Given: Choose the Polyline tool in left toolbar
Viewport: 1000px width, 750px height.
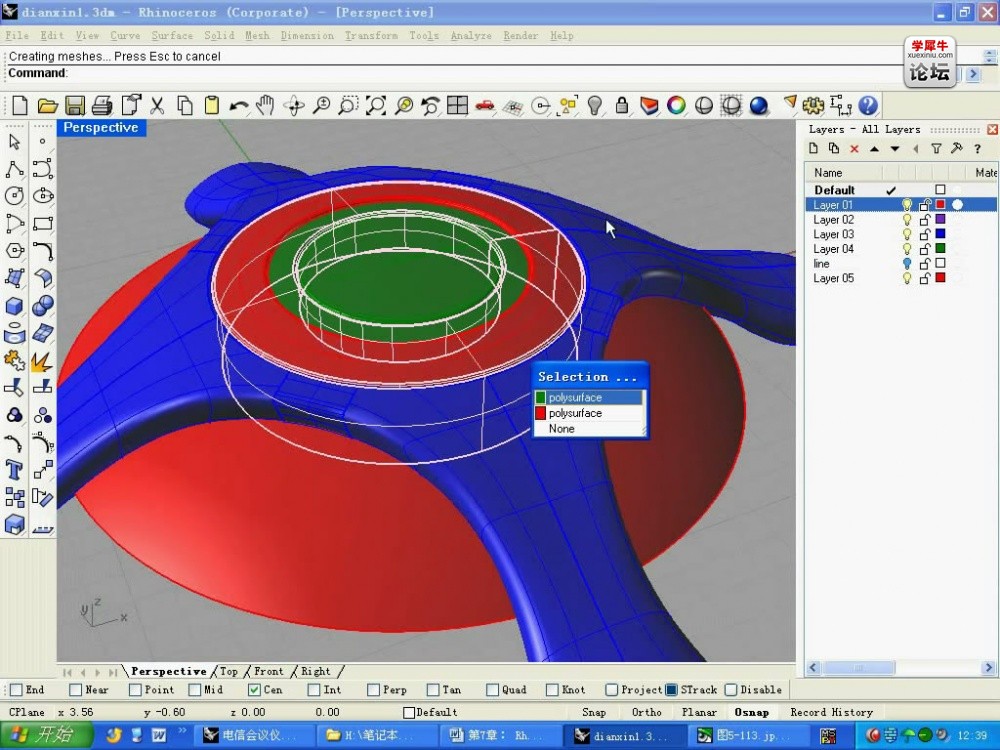Looking at the screenshot, I should 15,169.
